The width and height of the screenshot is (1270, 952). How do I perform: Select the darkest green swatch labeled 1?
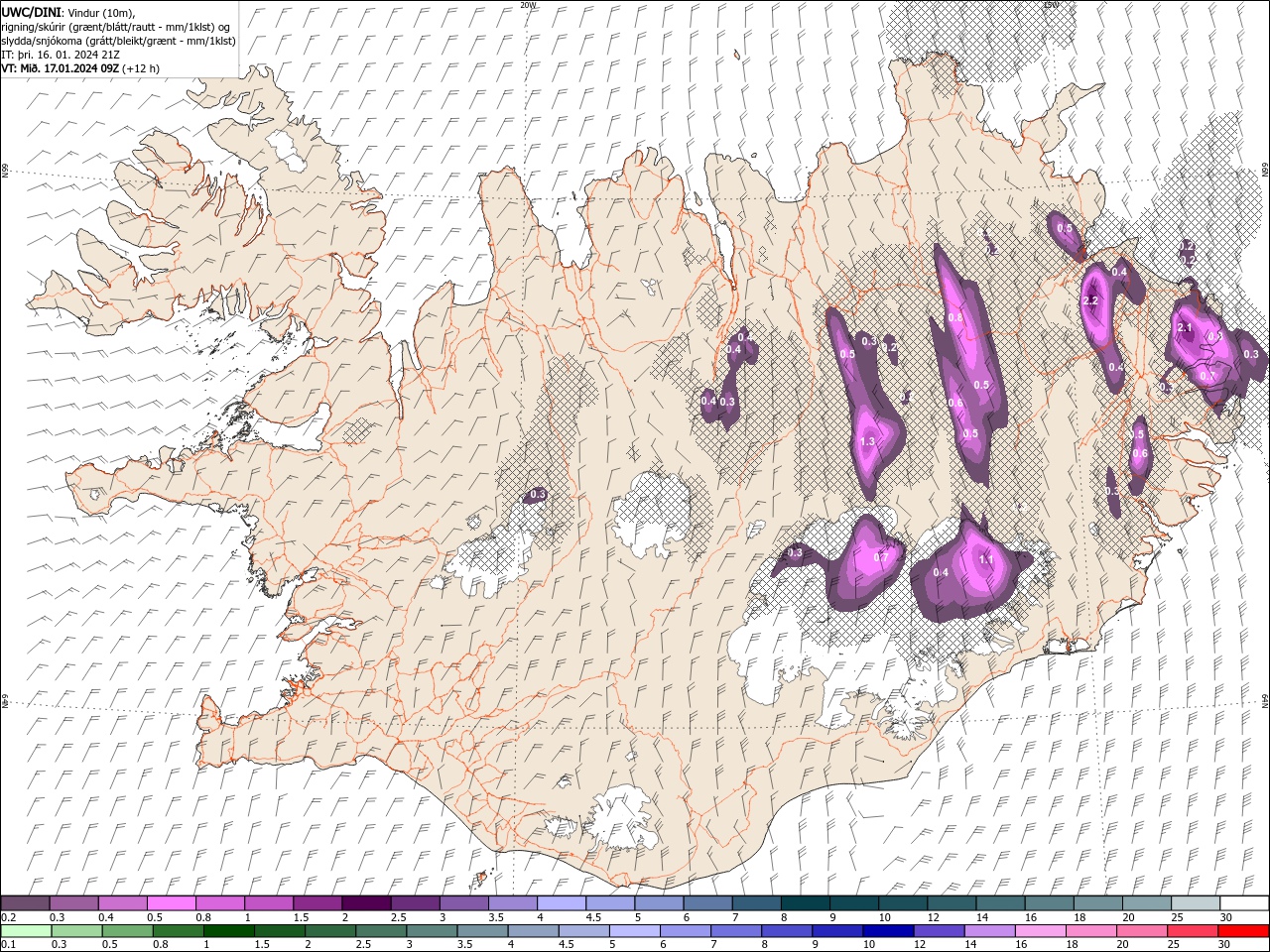click(228, 931)
